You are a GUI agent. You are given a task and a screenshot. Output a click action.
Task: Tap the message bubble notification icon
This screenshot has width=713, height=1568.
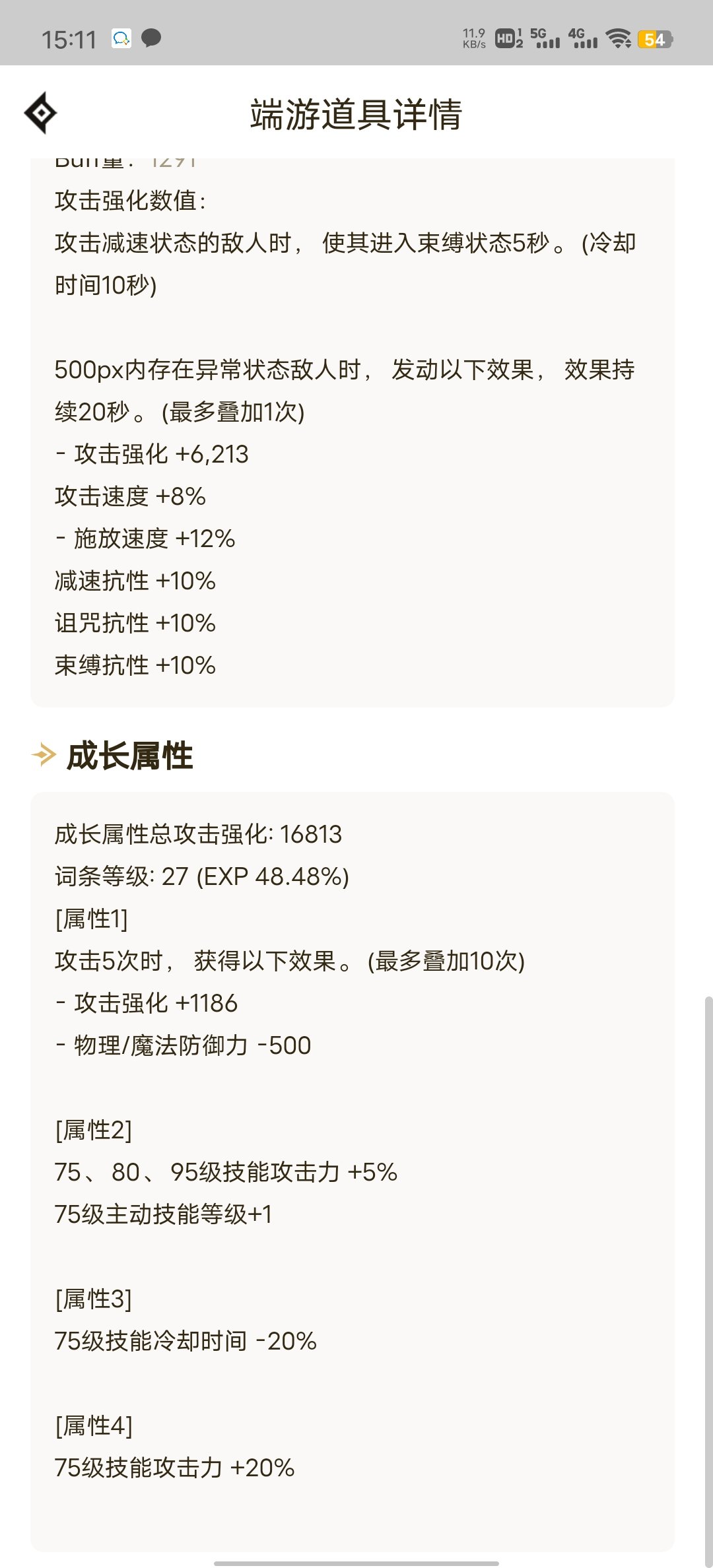[152, 38]
